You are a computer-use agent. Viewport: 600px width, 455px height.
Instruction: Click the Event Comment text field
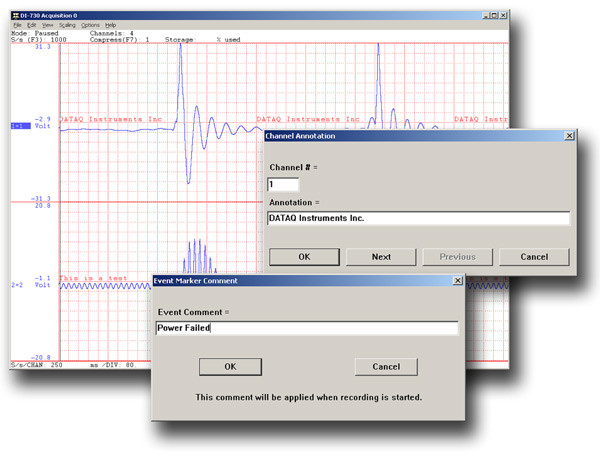pos(307,328)
